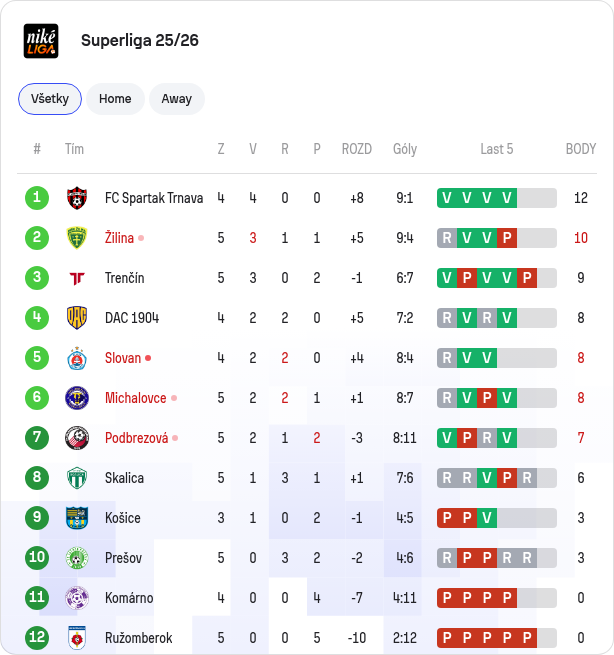
Task: Click the Niké Liga logo
Action: pos(41,41)
